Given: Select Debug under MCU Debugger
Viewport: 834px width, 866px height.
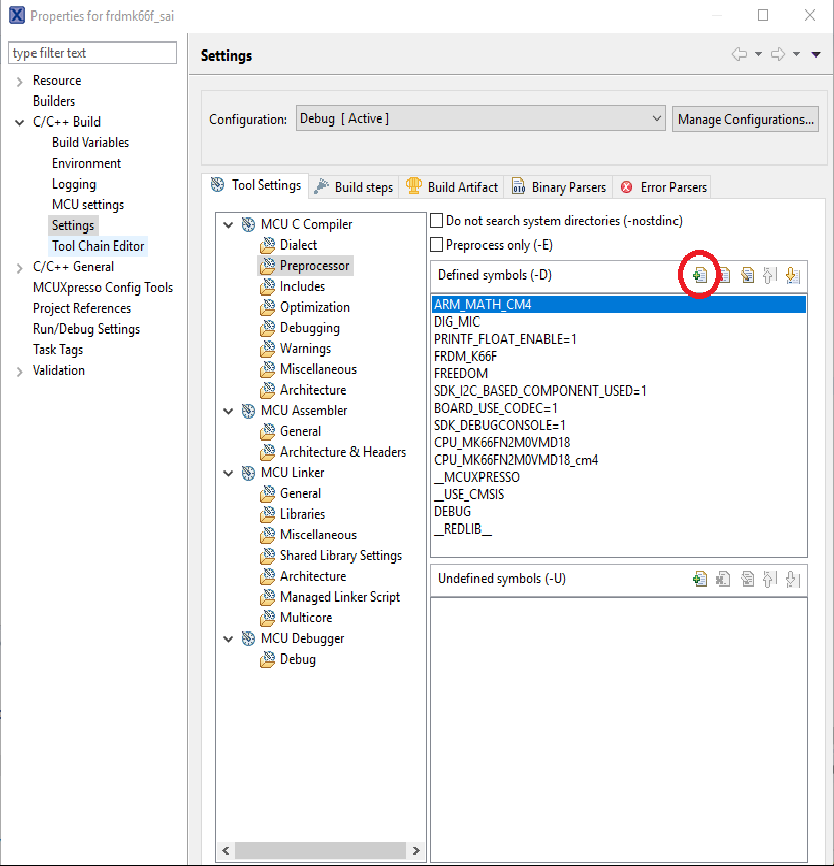Looking at the screenshot, I should click(x=298, y=659).
